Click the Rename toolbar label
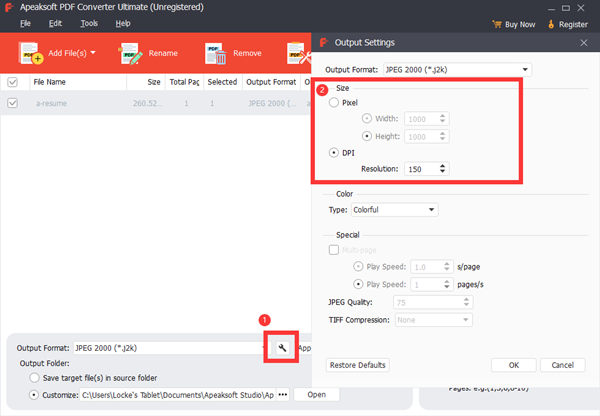600x416 pixels. coord(163,53)
